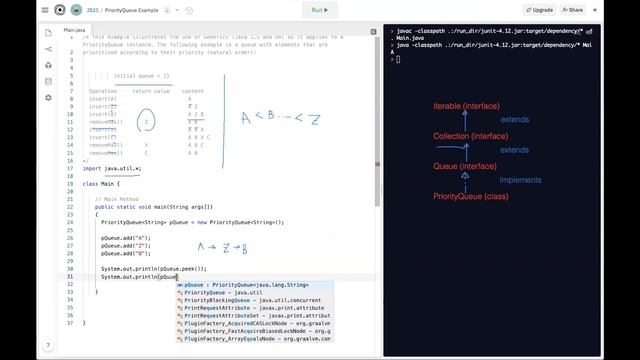
Task: Open the Files panel in sidebar
Action: coord(48,33)
